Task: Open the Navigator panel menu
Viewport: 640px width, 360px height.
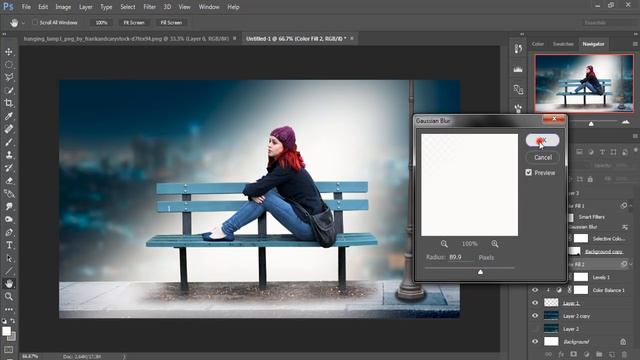Action: 635,44
